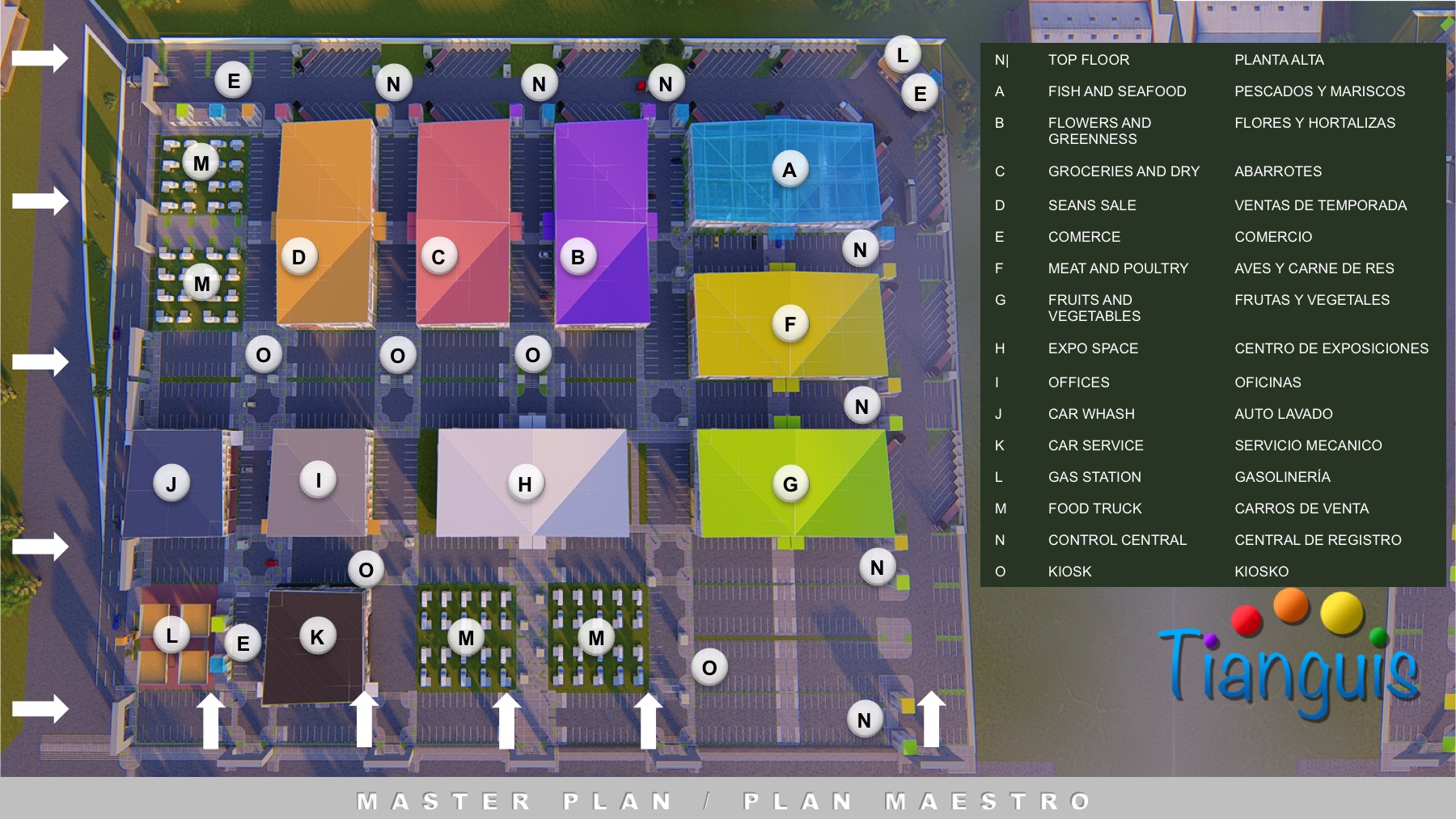Click the EXPO SPACE legend entry
1456x819 pixels.
[x=1093, y=348]
